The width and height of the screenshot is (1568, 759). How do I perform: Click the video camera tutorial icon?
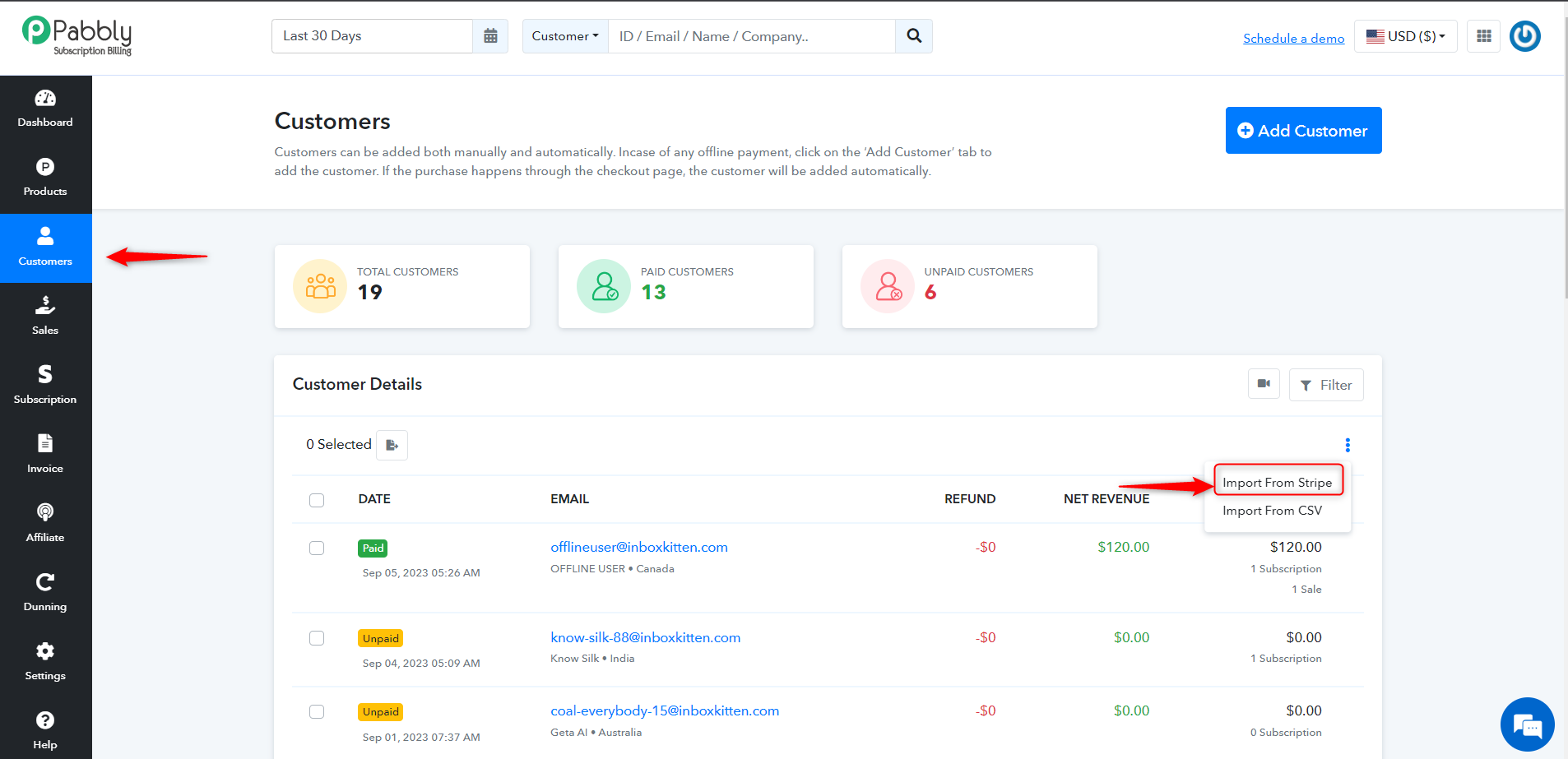click(x=1264, y=384)
